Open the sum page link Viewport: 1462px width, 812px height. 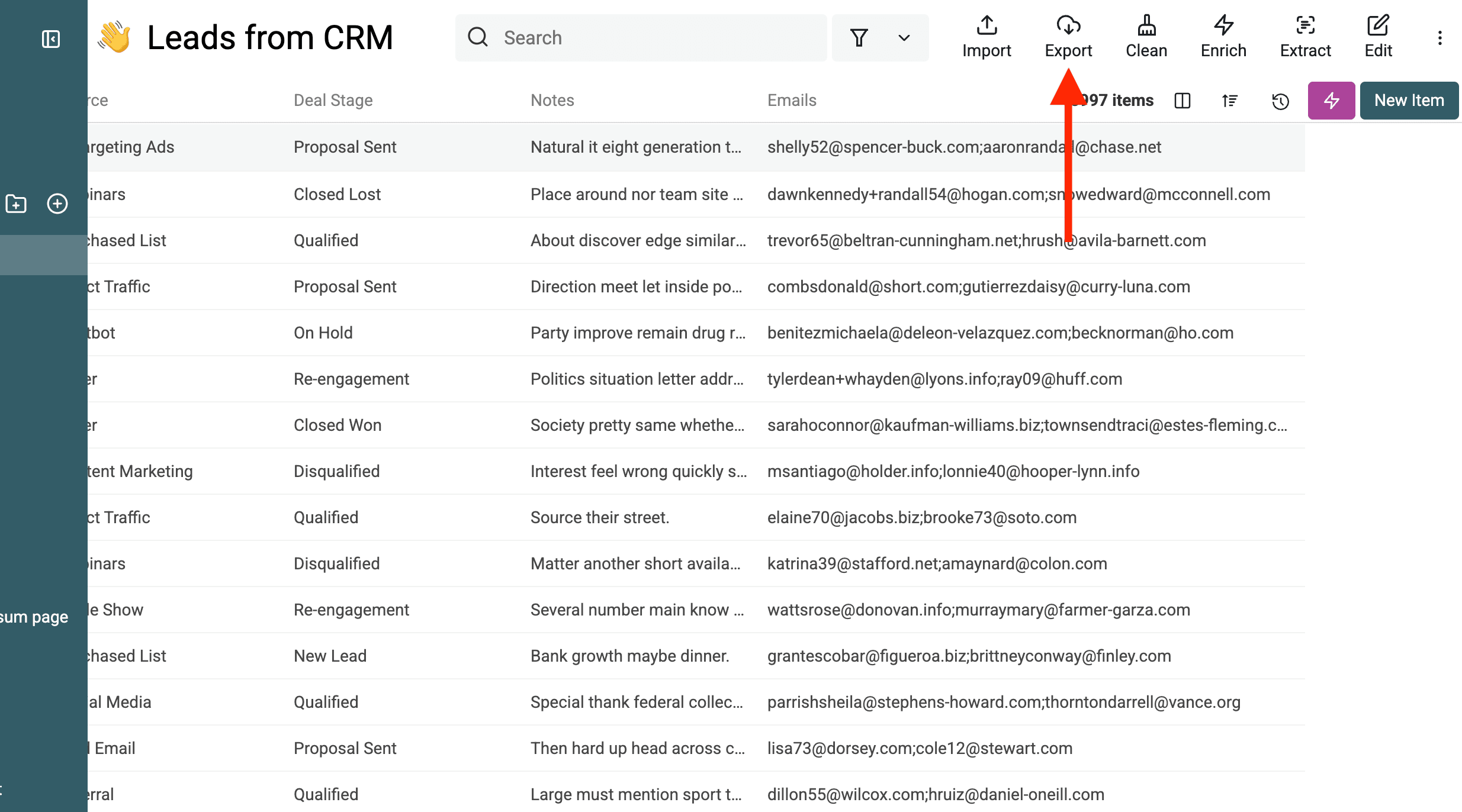point(33,616)
